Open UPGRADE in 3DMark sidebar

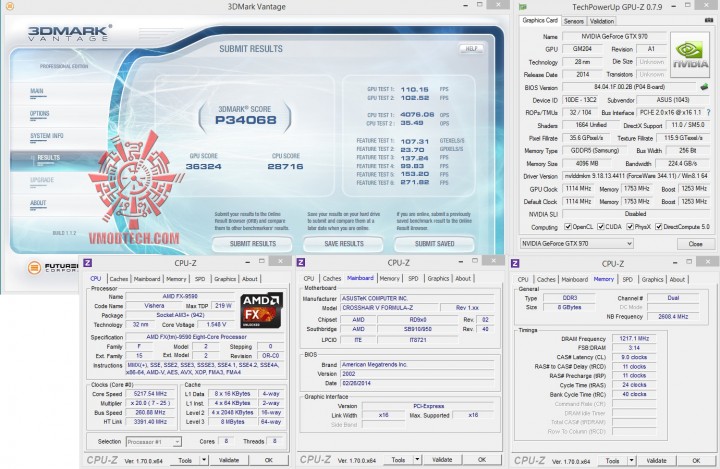(x=42, y=181)
